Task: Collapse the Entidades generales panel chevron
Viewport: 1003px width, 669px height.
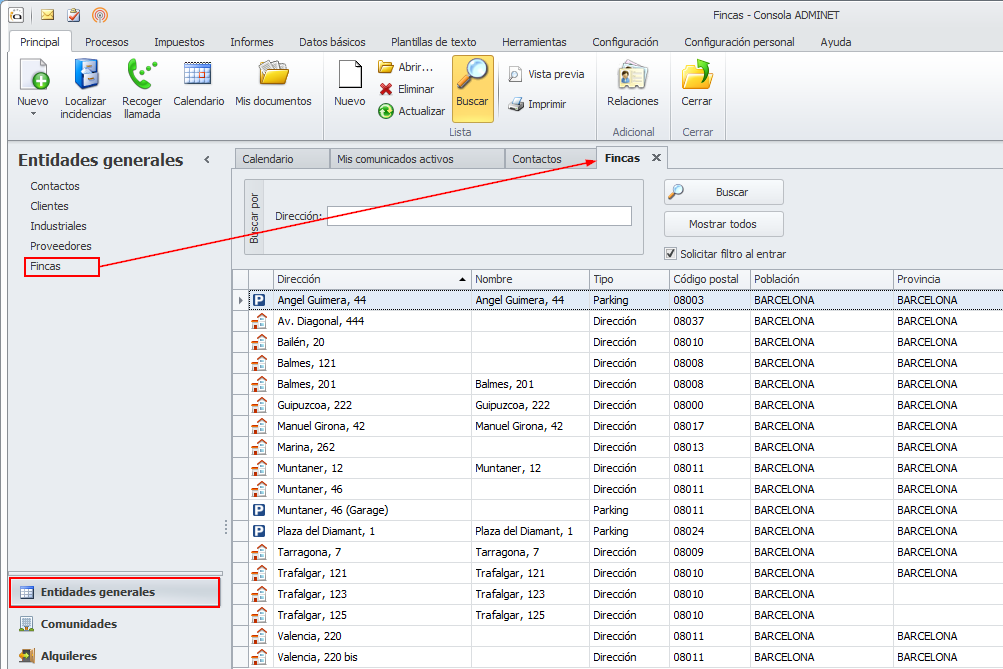Action: [207, 160]
